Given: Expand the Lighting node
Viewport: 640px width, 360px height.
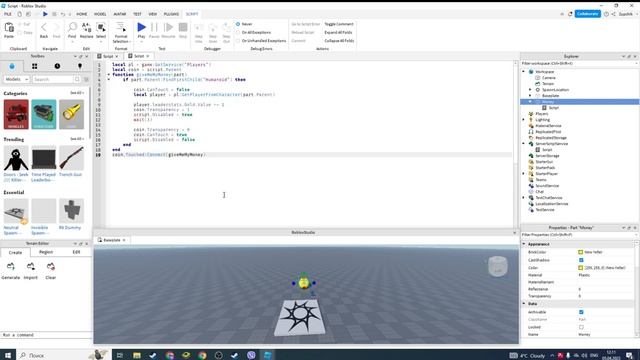Looking at the screenshot, I should click(x=524, y=120).
